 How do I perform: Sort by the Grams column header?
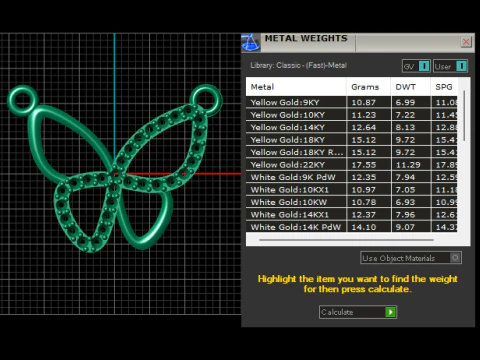coord(368,87)
